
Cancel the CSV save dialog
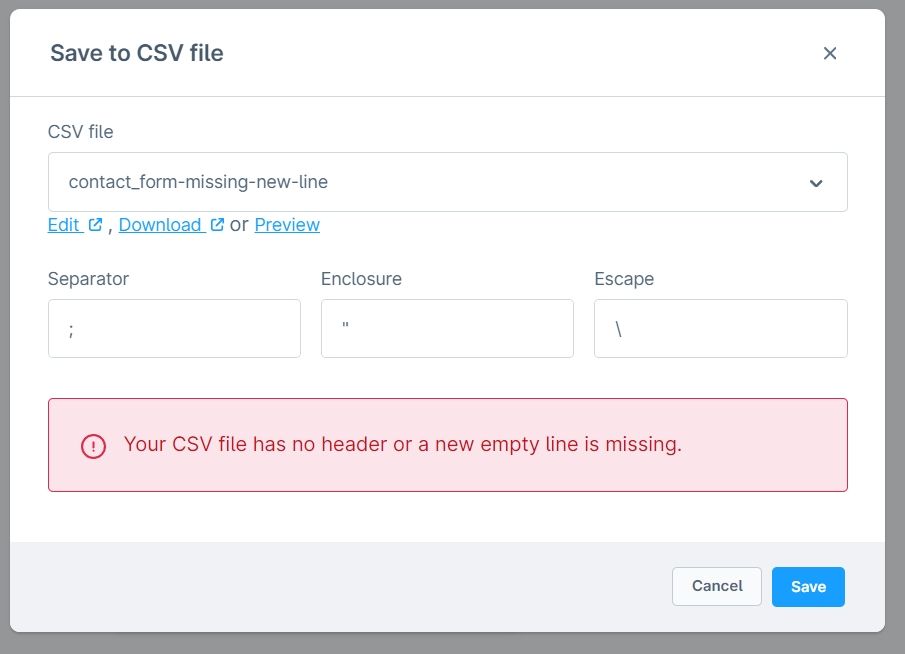717,586
